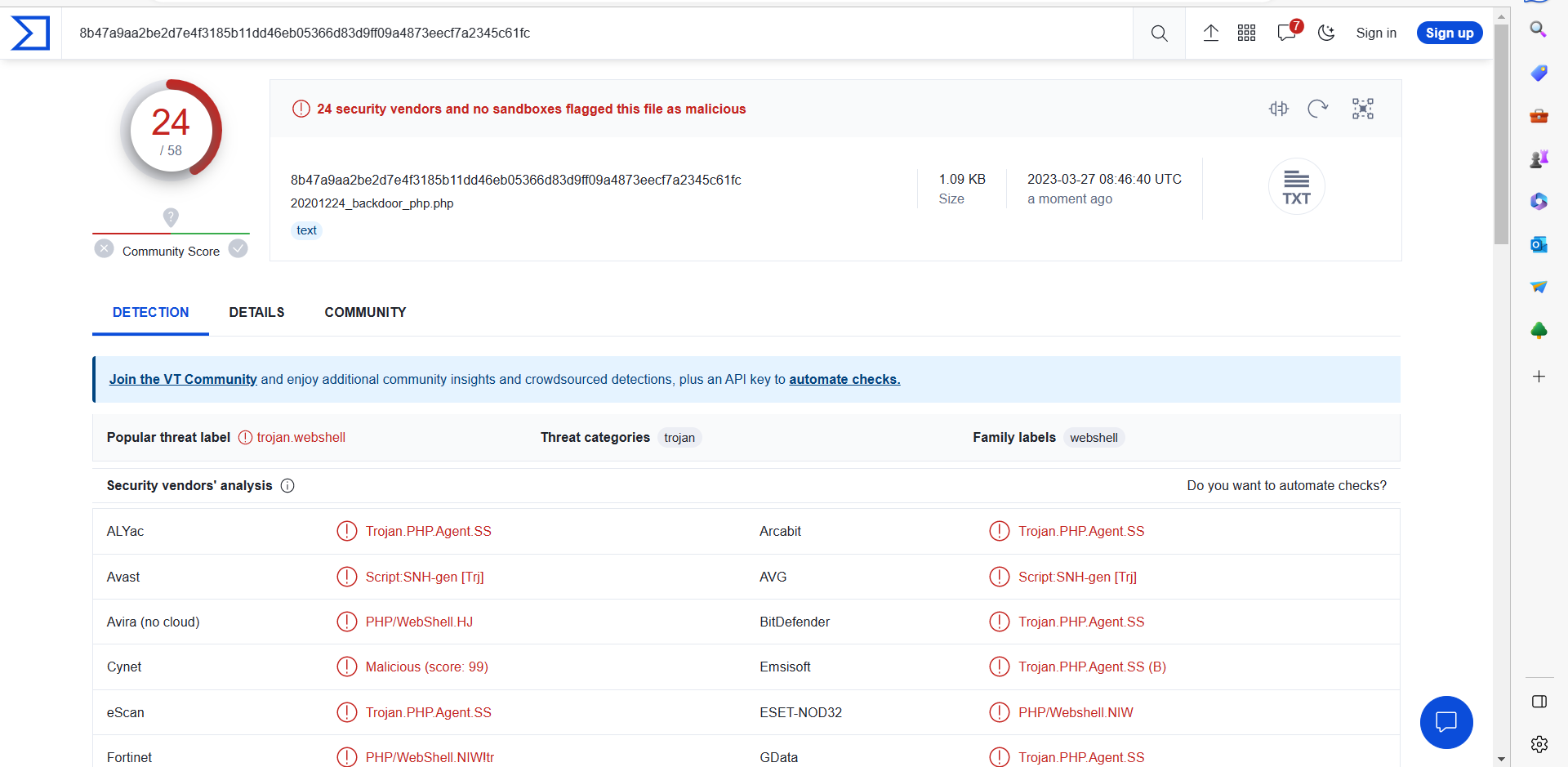This screenshot has width=1568, height=767.
Task: Click the VirusTotal logo icon
Action: tap(30, 33)
